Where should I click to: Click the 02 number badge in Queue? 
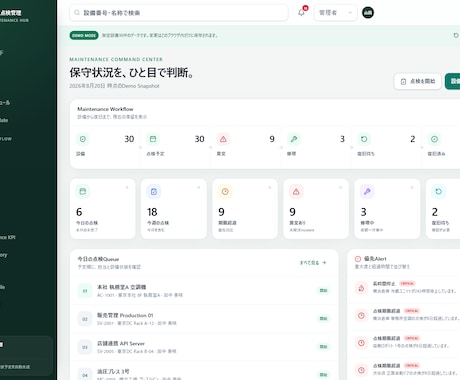coord(85,319)
